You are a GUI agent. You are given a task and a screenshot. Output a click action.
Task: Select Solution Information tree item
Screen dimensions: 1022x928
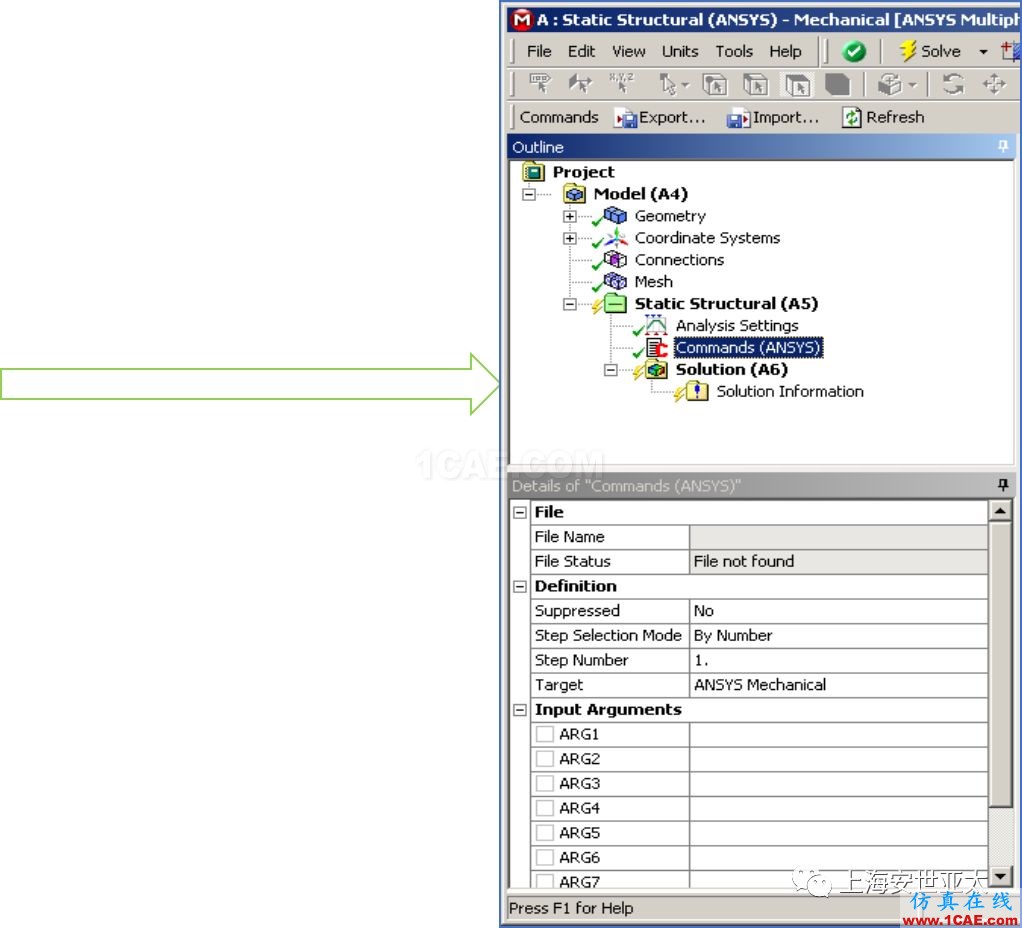click(790, 392)
